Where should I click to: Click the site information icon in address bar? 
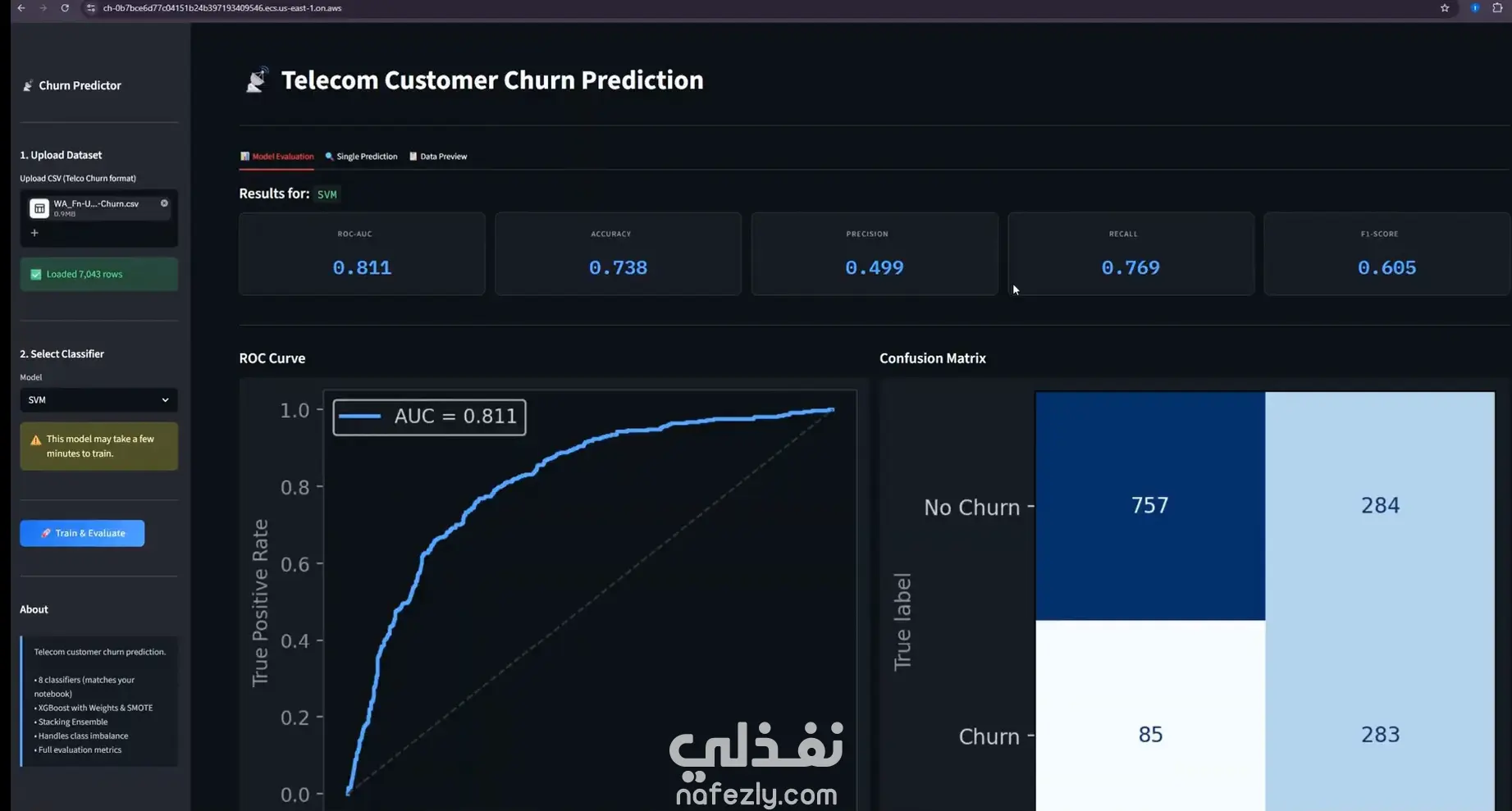91,8
